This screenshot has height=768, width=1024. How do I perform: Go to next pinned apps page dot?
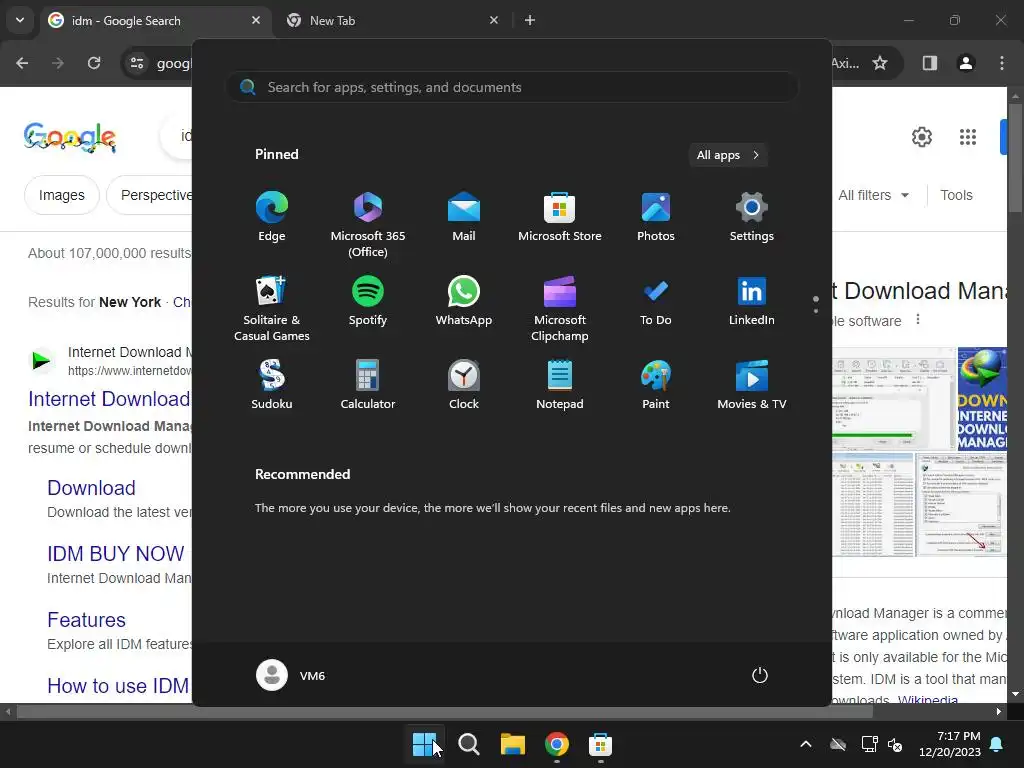click(x=816, y=311)
